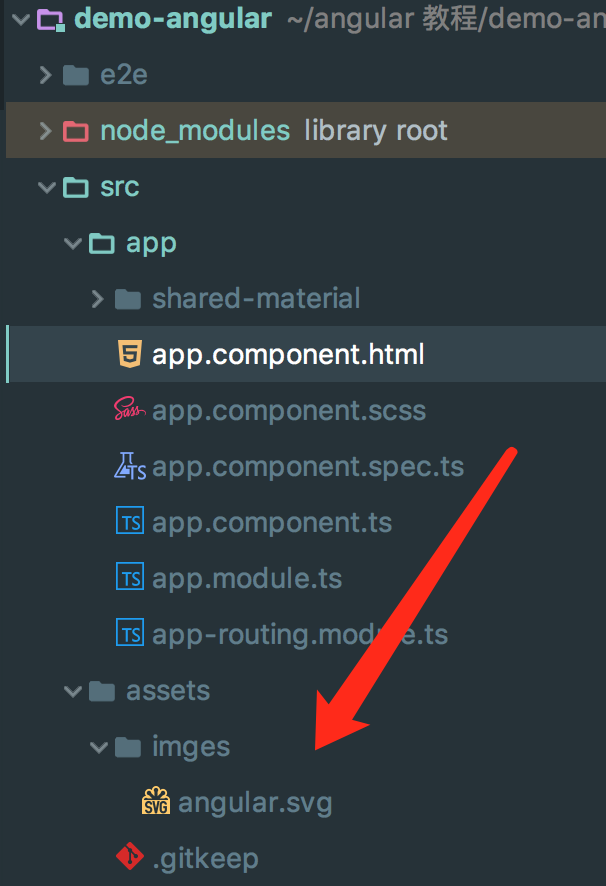606x886 pixels.
Task: Click the Sass icon for app.component.scss
Action: pyautogui.click(x=129, y=410)
